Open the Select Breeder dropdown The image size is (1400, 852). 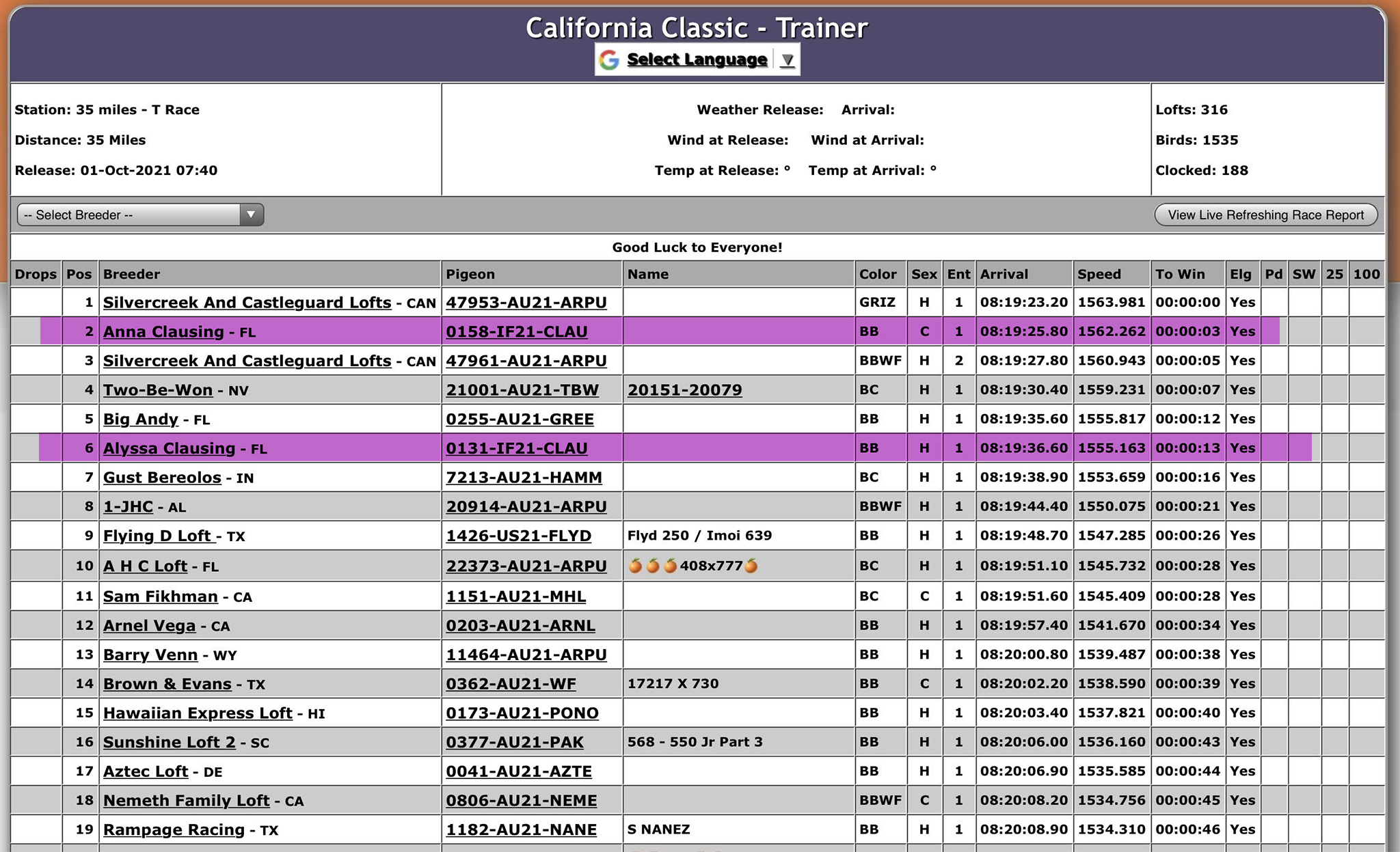(x=140, y=215)
